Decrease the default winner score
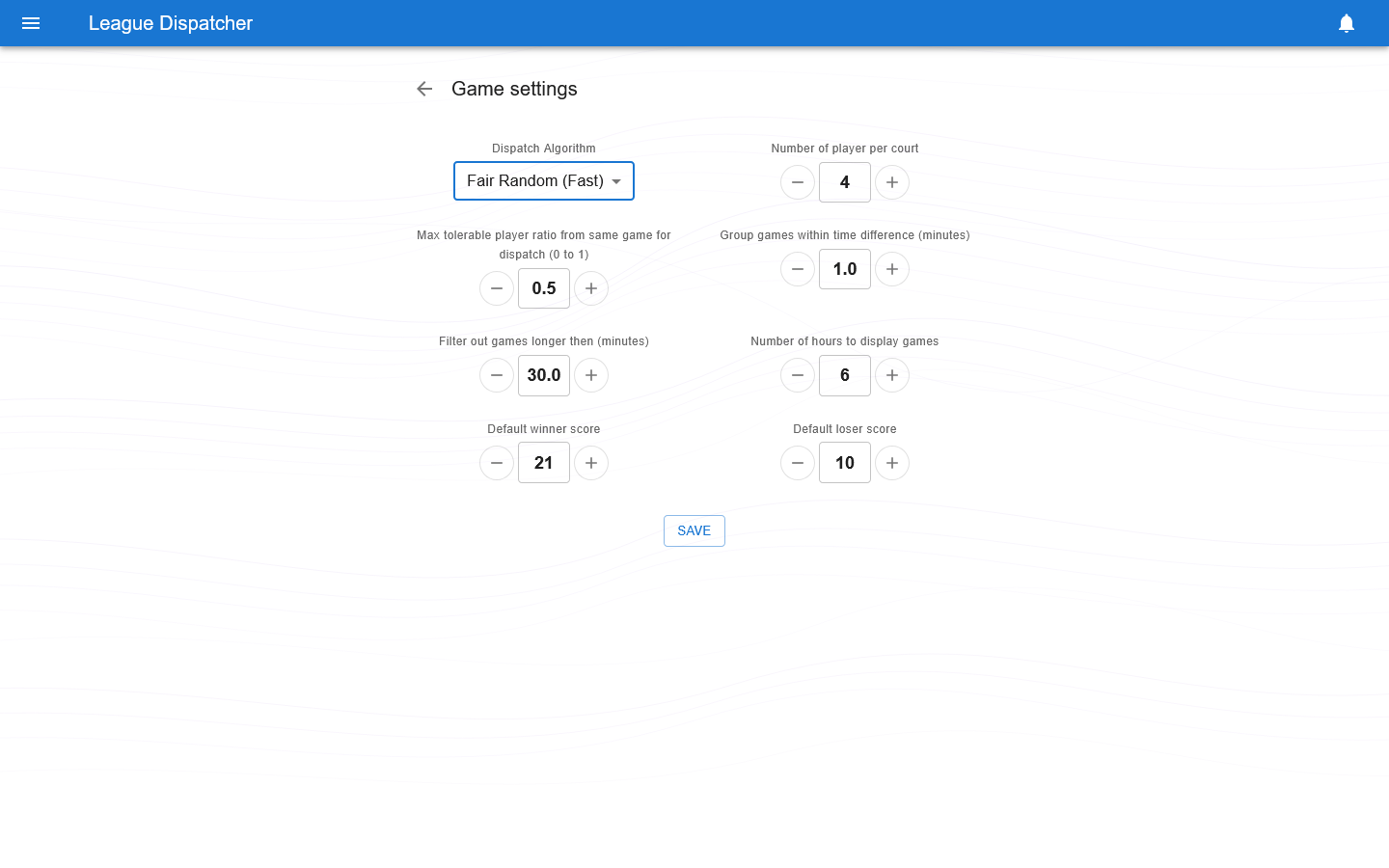 [497, 463]
